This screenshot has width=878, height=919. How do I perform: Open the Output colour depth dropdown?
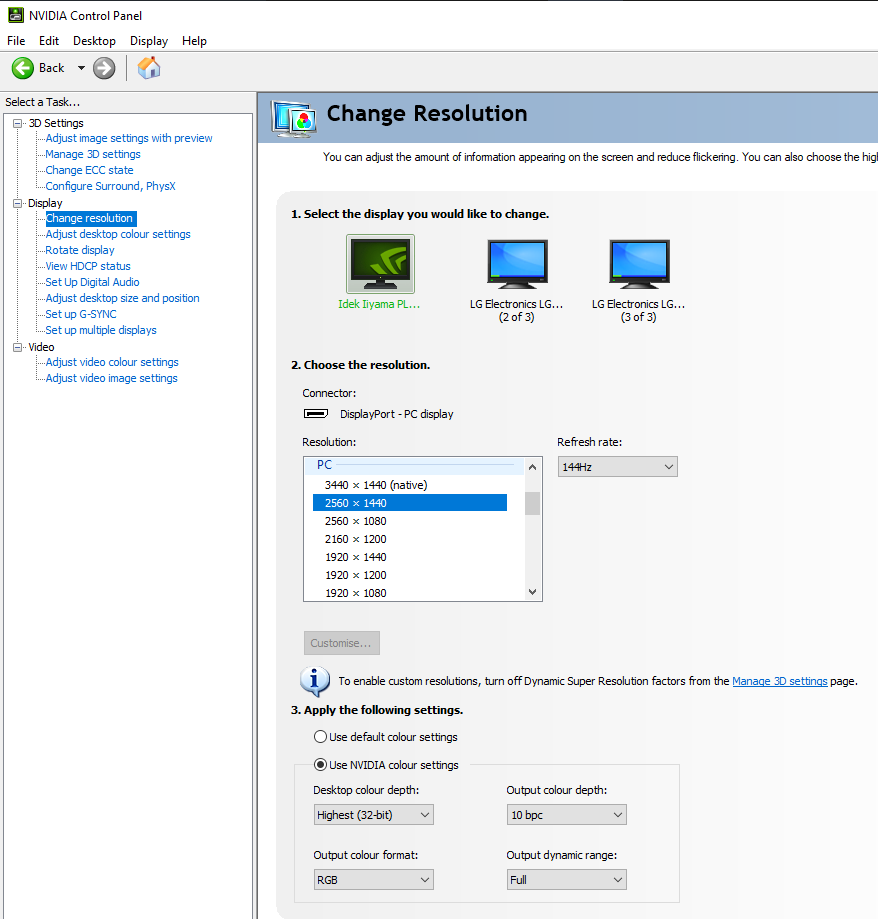click(566, 815)
